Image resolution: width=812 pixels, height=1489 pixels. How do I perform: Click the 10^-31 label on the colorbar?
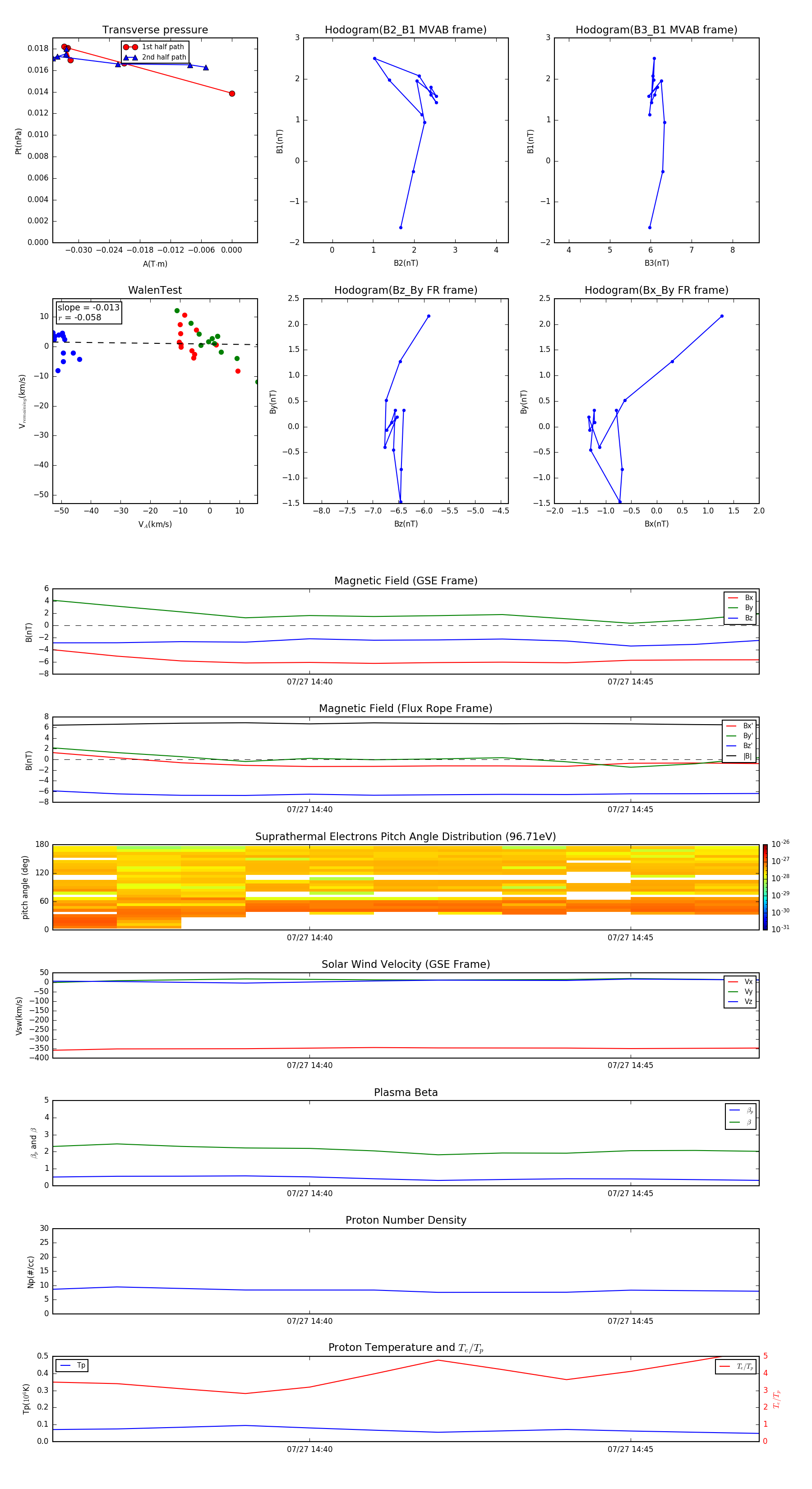pos(780,929)
